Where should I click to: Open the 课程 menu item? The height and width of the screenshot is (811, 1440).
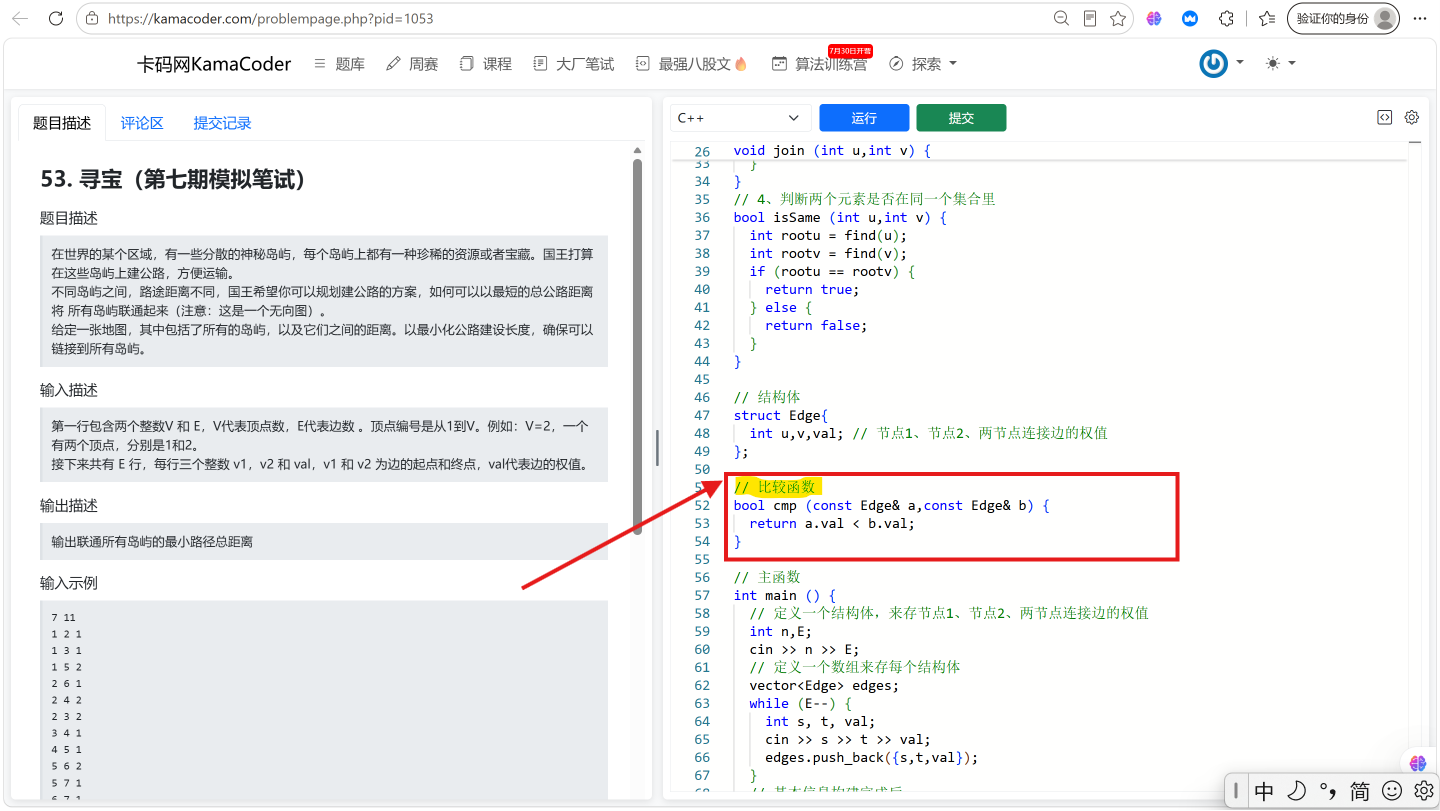[x=486, y=64]
